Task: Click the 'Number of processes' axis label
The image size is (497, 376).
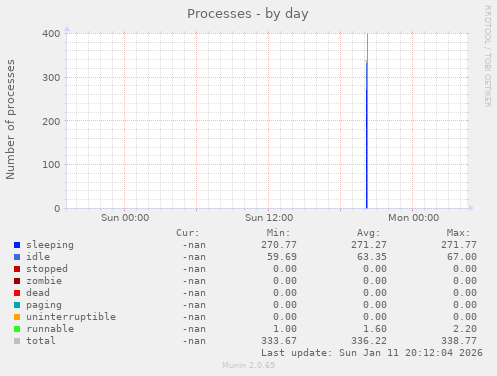Action: coord(10,120)
